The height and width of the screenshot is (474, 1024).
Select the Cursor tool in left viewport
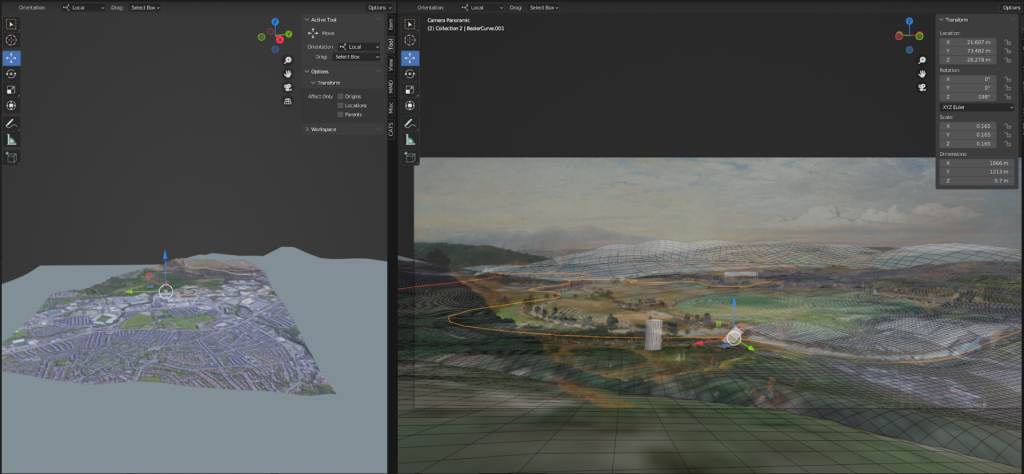click(x=11, y=40)
